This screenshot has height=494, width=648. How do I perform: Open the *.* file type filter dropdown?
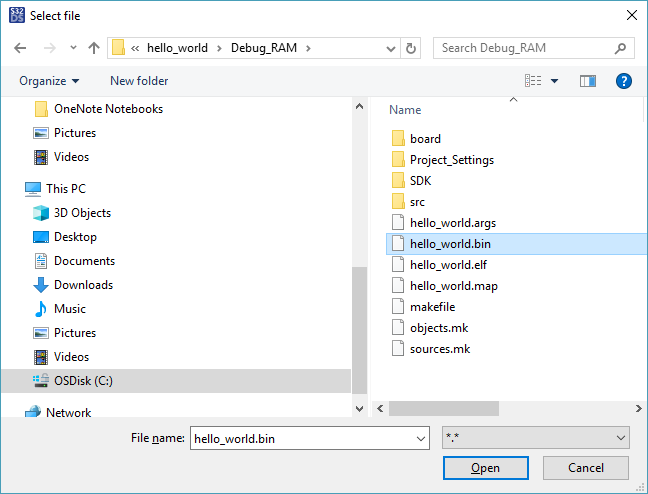[x=536, y=437]
